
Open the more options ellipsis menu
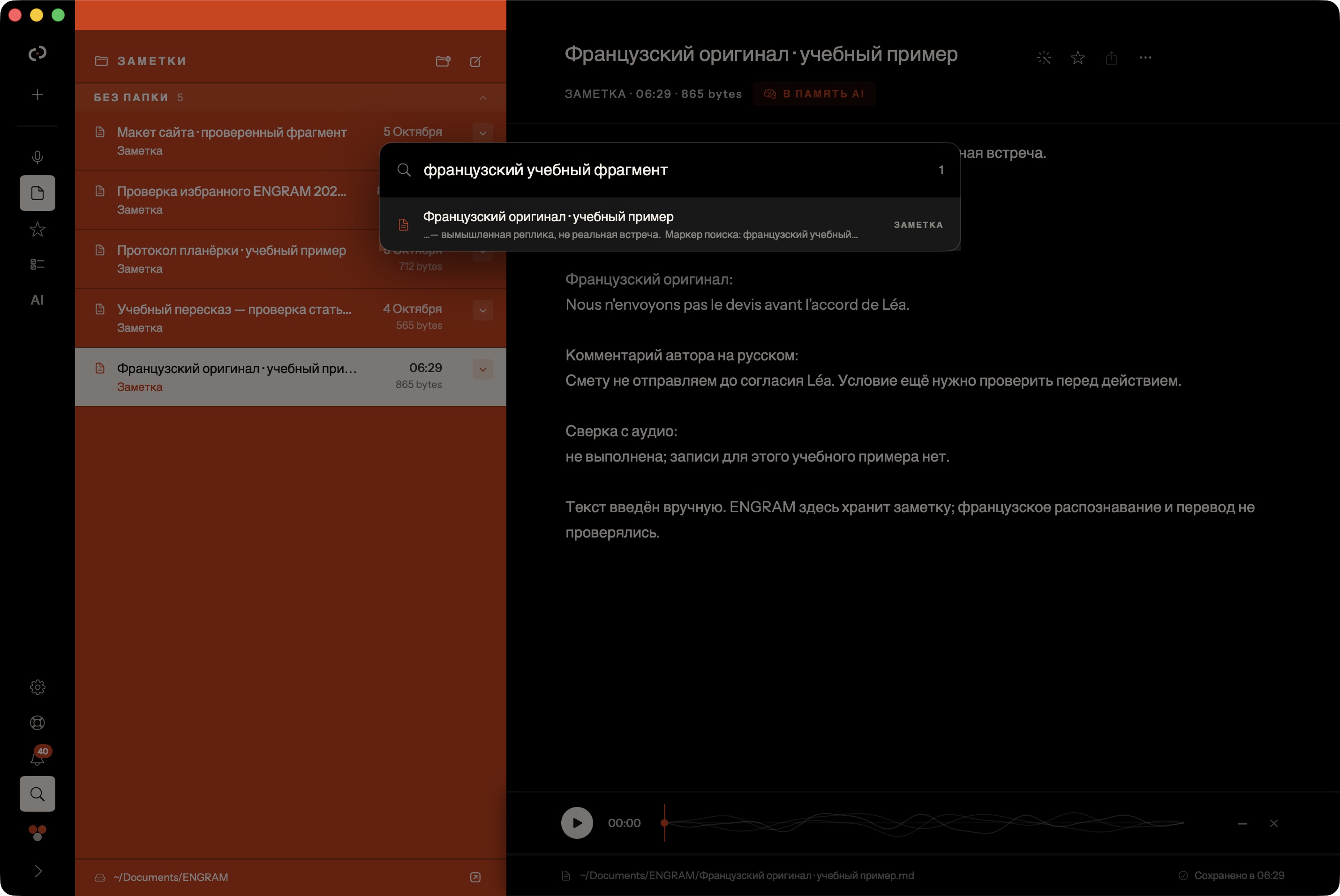pos(1145,58)
